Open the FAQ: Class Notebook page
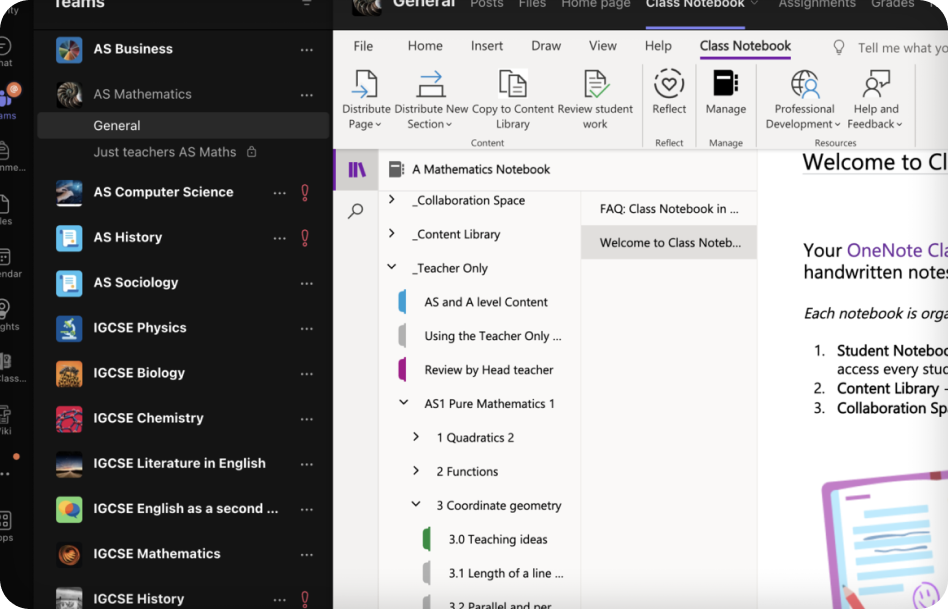Viewport: 948px width, 609px height. tap(669, 209)
